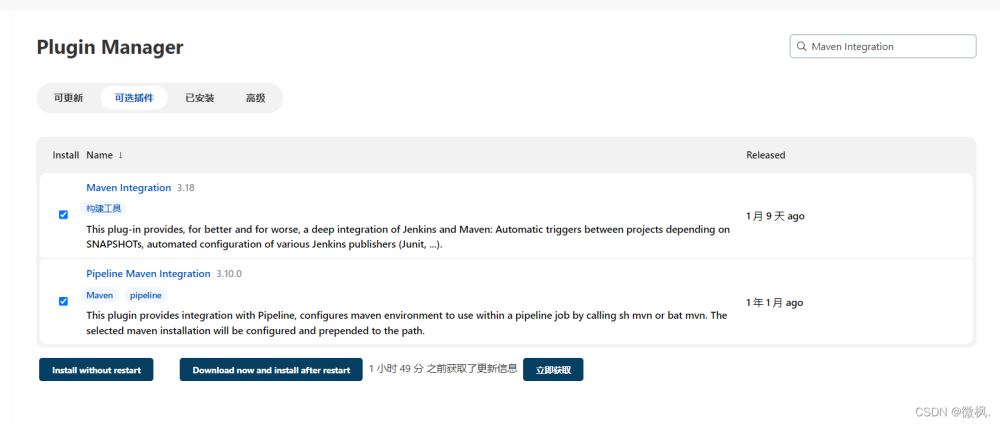This screenshot has width=1000, height=424.
Task: Focus the plugin search input field
Action: pyautogui.click(x=883, y=47)
